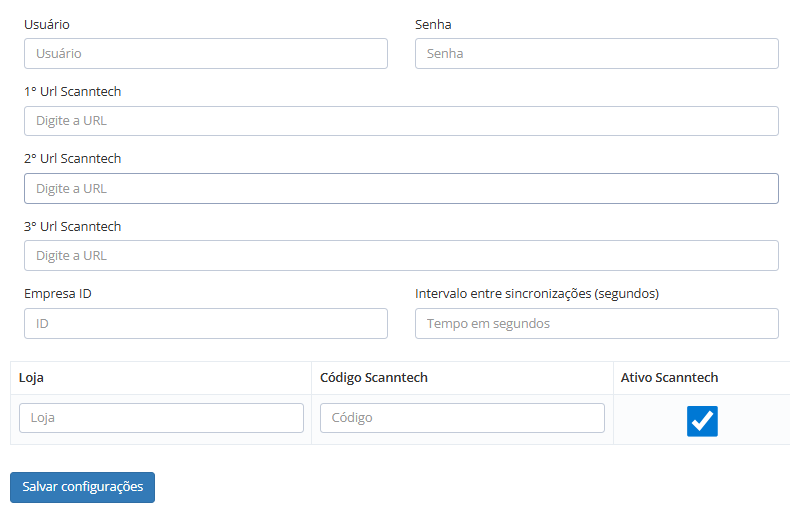Click the Loja column header
Viewport: 790px width, 519px height.
point(31,378)
